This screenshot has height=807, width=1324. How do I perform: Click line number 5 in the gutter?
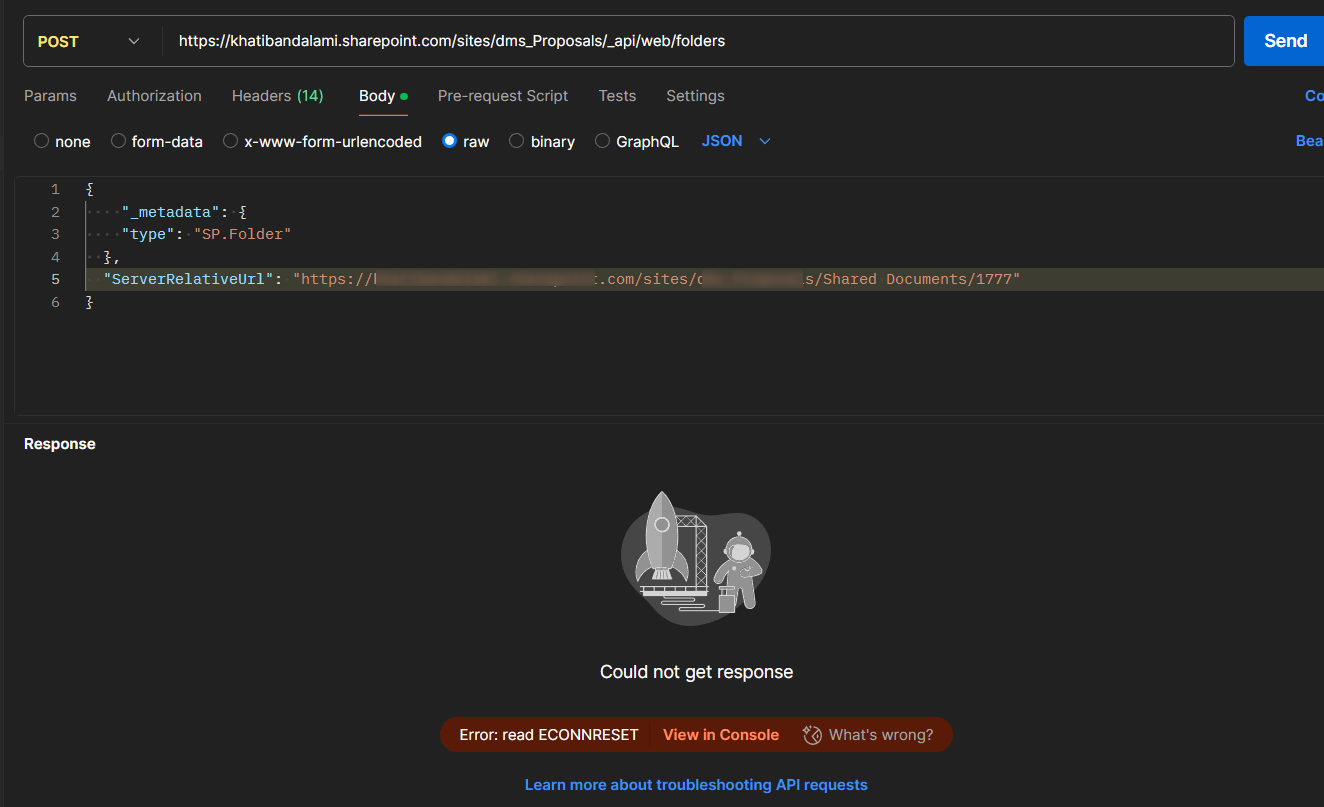click(x=55, y=279)
